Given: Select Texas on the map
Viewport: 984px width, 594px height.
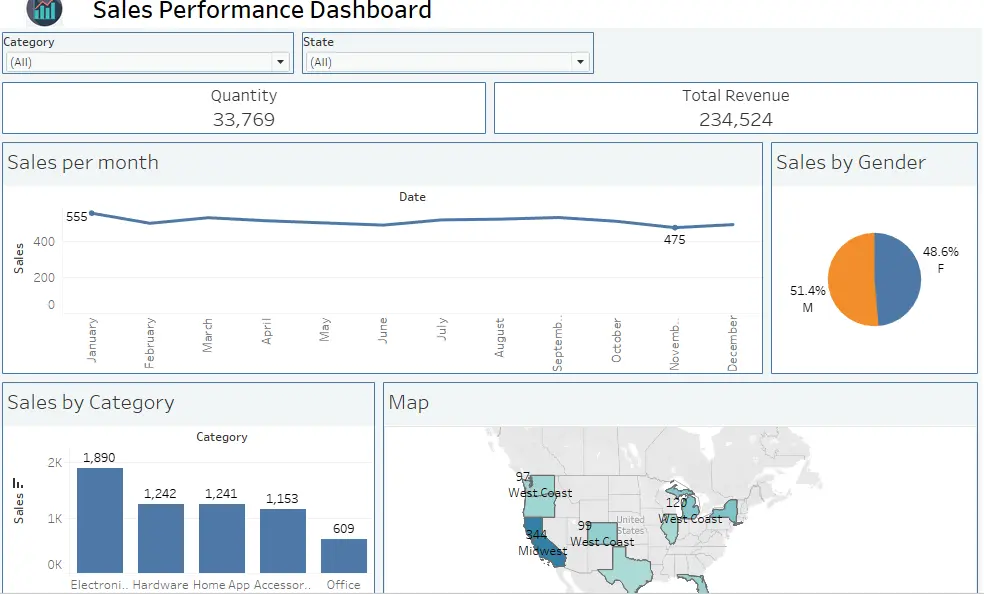Looking at the screenshot, I should point(630,570).
